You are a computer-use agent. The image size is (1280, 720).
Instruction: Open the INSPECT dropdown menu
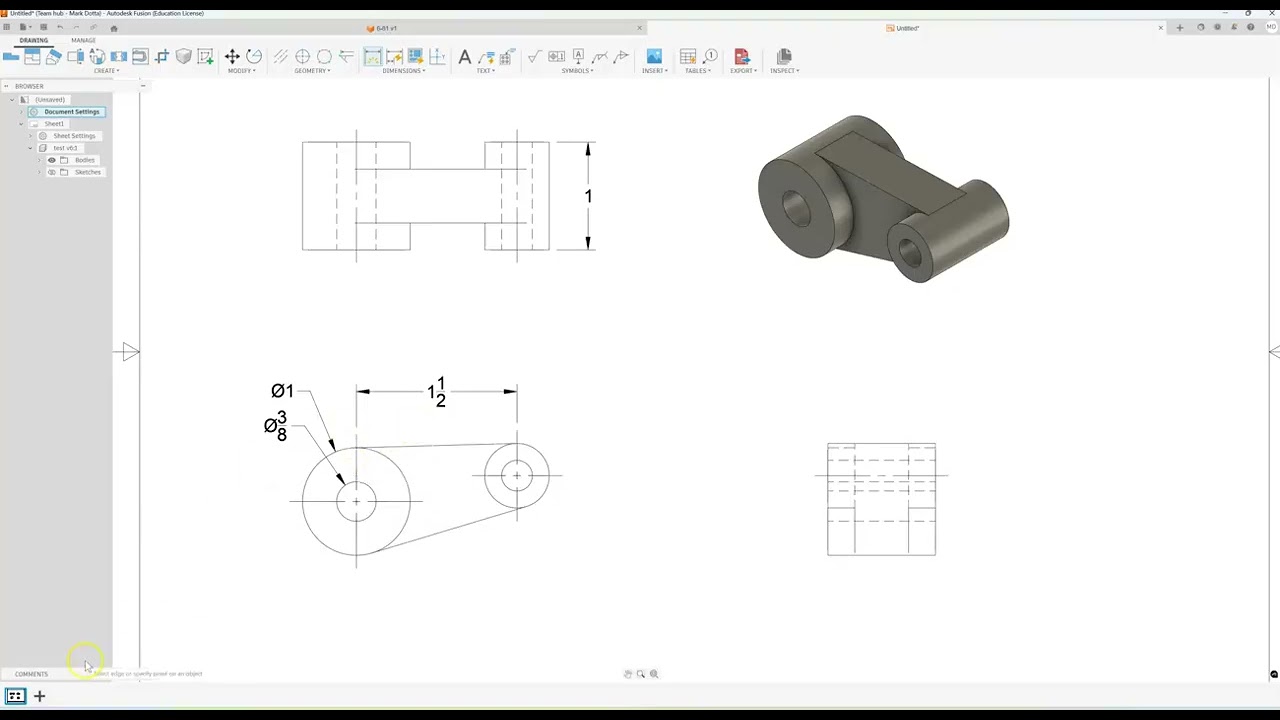(784, 71)
